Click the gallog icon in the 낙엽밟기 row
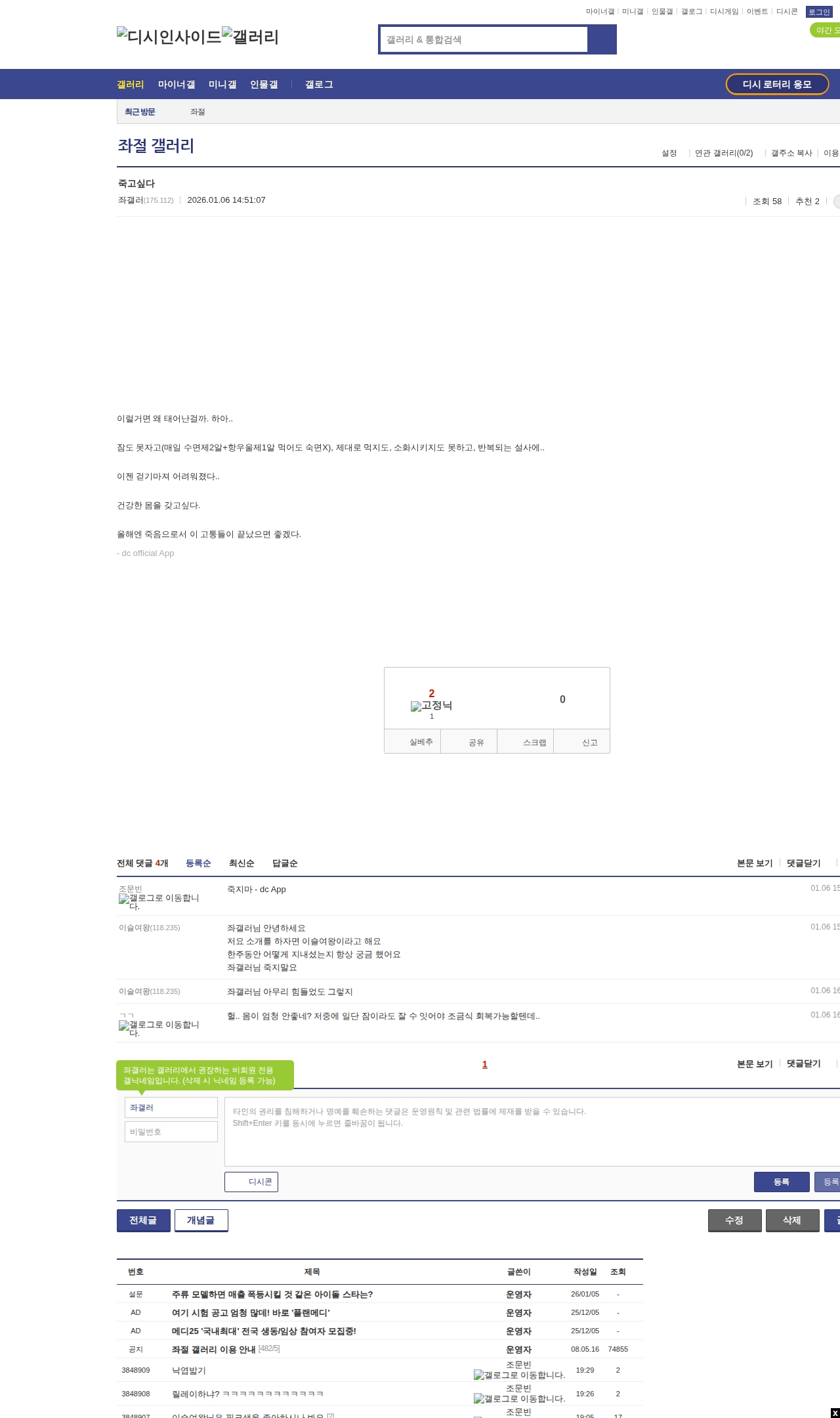This screenshot has width=840, height=1418. click(519, 1375)
